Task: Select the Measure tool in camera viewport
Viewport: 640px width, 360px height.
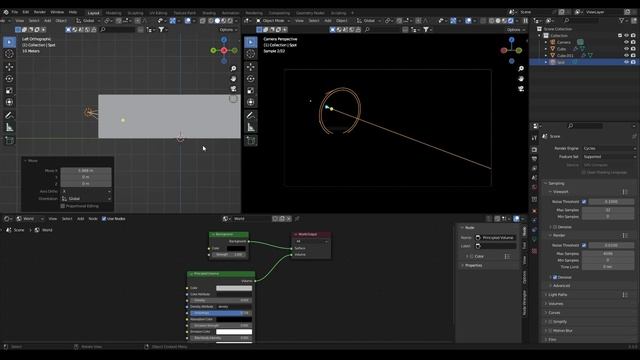Action: [251, 128]
